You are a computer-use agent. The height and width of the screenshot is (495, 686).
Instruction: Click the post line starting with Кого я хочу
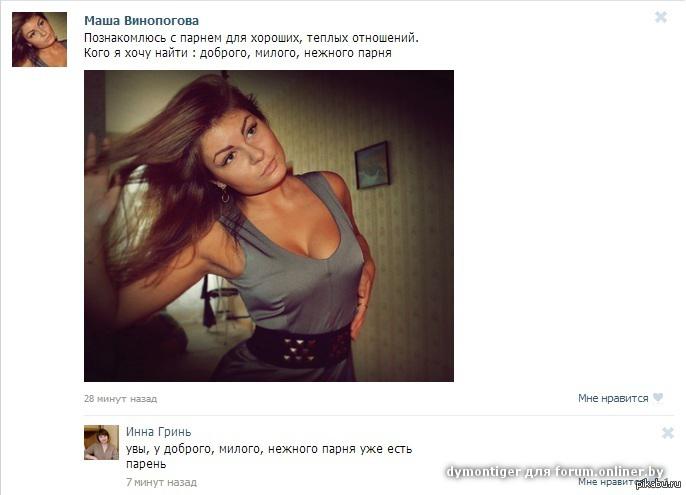tap(238, 53)
